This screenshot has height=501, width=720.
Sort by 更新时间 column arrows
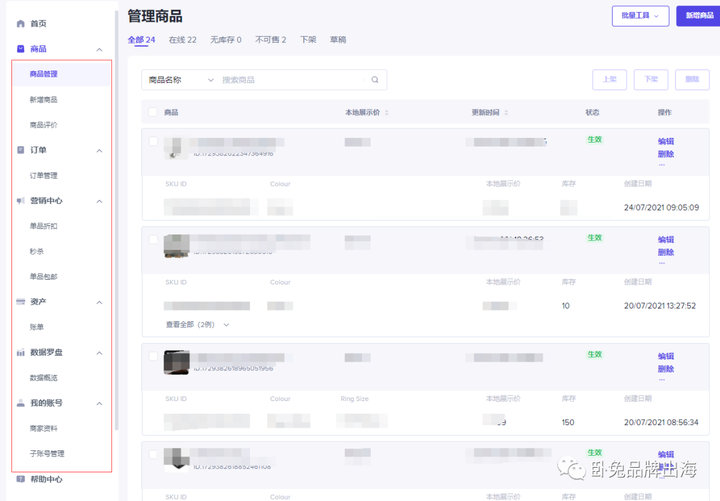pos(506,113)
